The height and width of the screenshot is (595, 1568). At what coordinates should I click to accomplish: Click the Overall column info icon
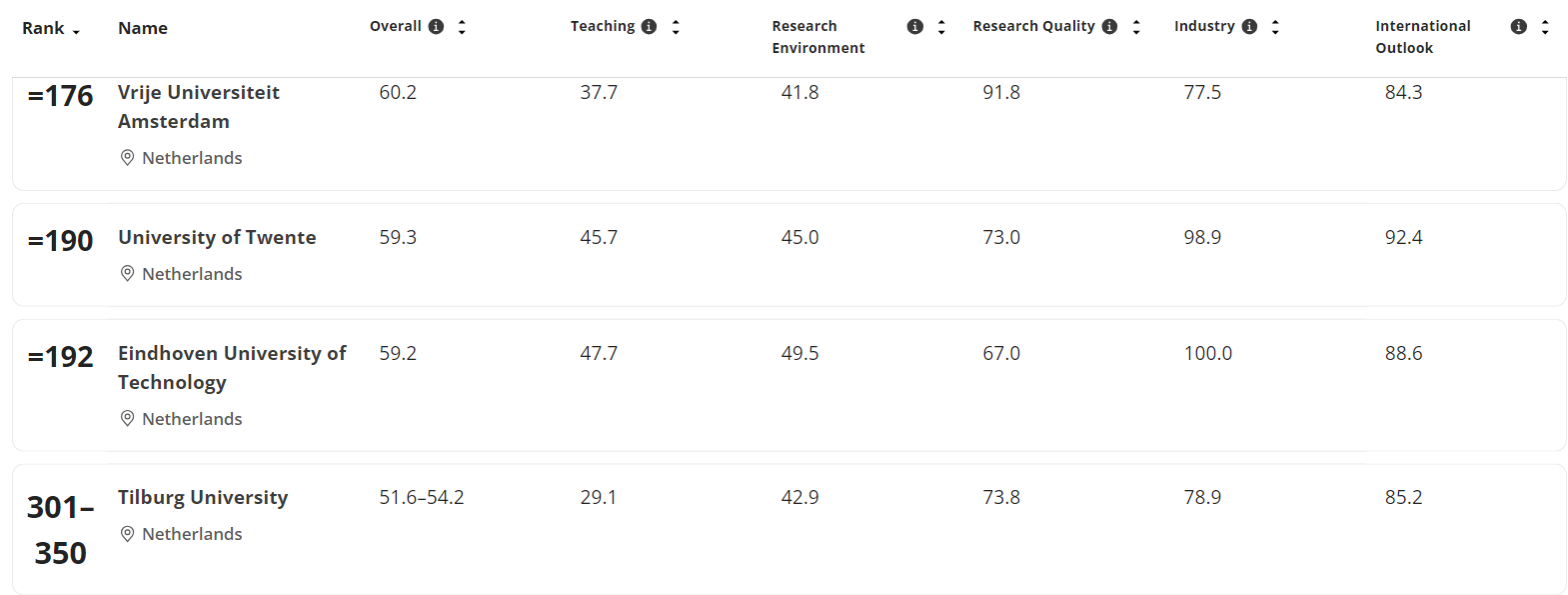coord(436,27)
